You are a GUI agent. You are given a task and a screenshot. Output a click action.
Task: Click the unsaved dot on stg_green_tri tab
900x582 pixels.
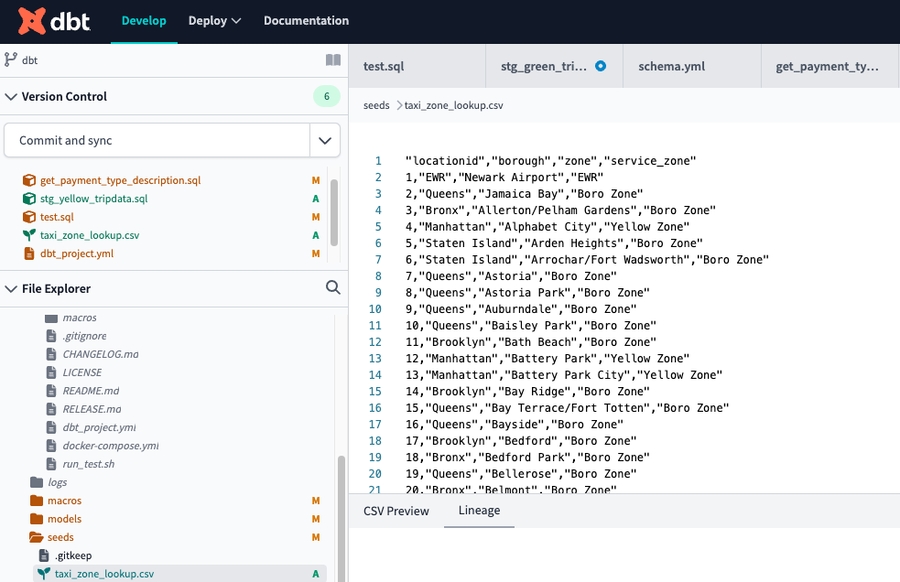coord(600,67)
